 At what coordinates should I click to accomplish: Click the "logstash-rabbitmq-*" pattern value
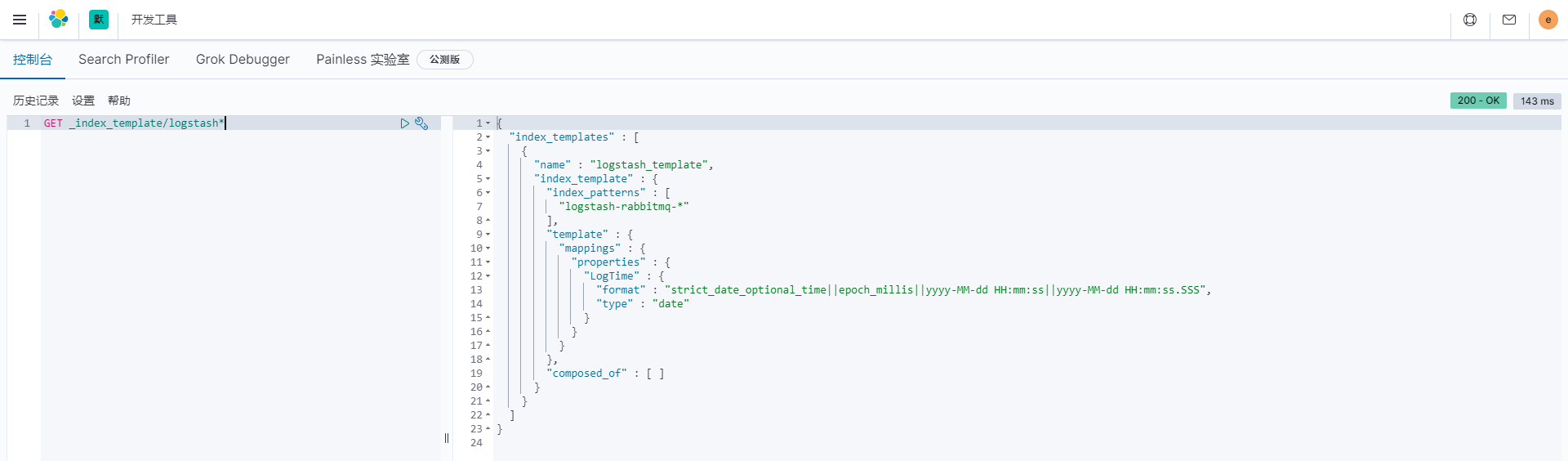[x=624, y=207]
